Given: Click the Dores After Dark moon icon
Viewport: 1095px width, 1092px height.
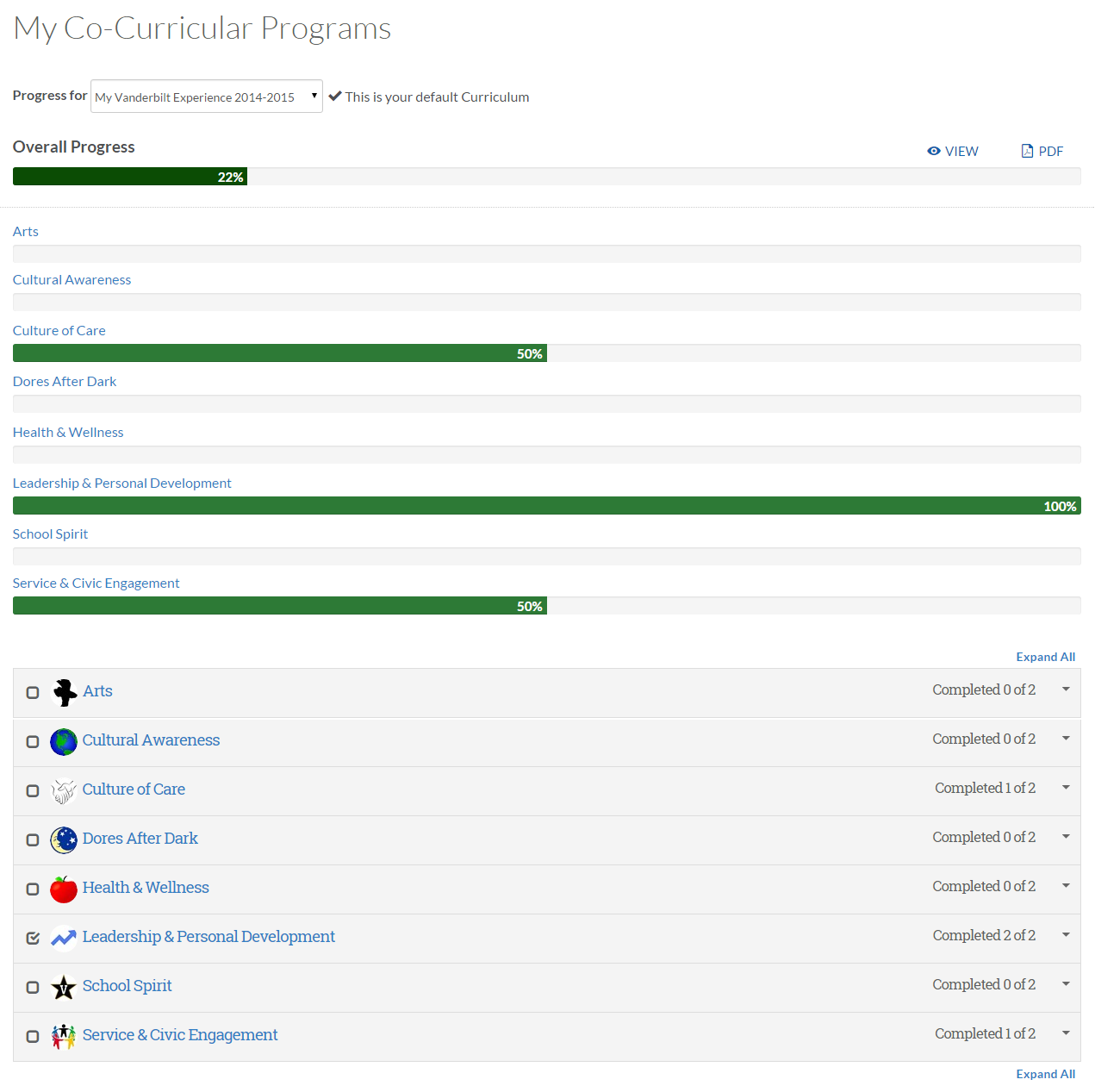Looking at the screenshot, I should tap(63, 839).
